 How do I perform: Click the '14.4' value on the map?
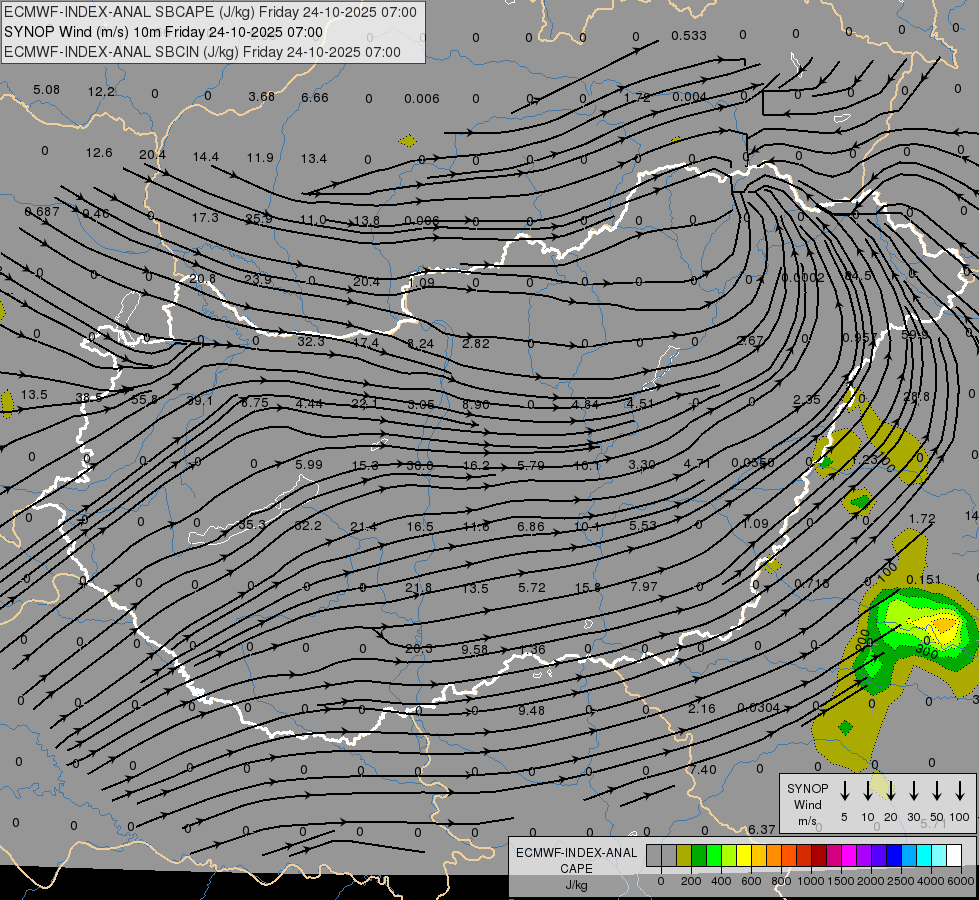coord(205,156)
